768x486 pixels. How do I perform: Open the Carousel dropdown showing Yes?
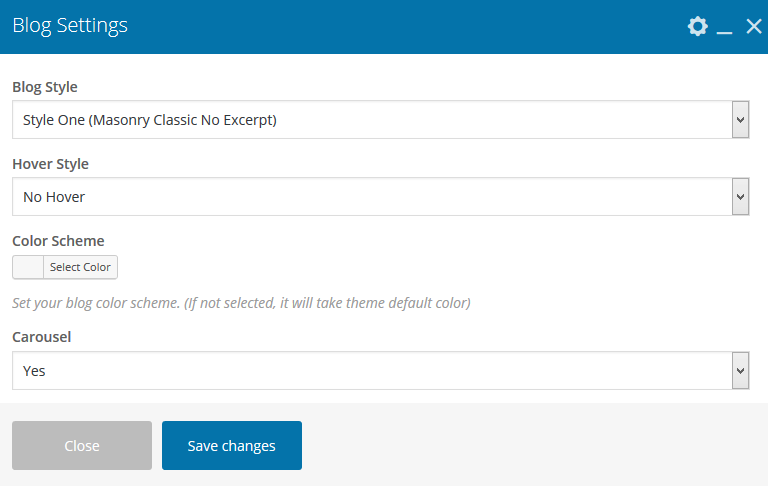[370, 370]
